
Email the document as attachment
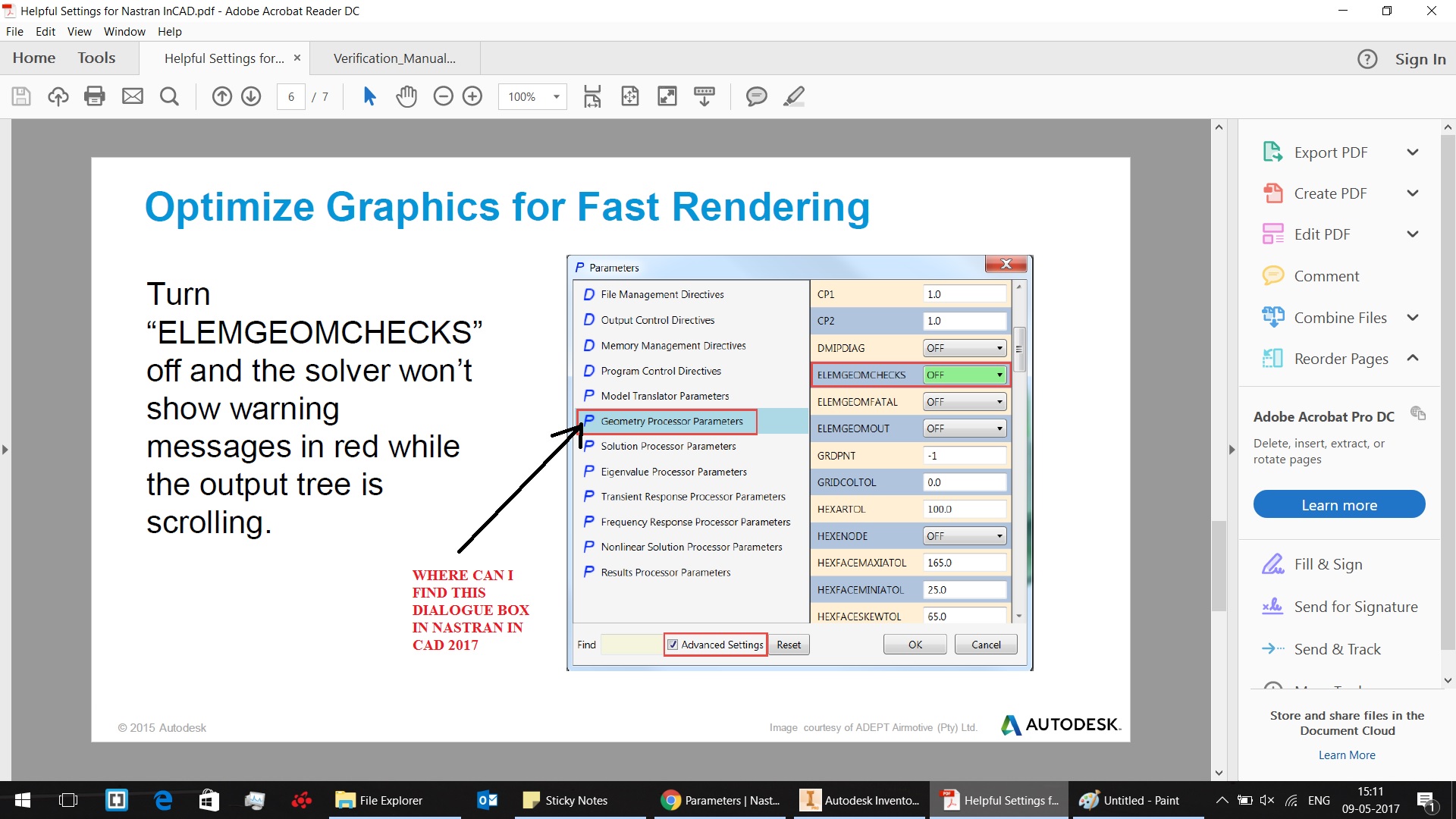point(133,96)
